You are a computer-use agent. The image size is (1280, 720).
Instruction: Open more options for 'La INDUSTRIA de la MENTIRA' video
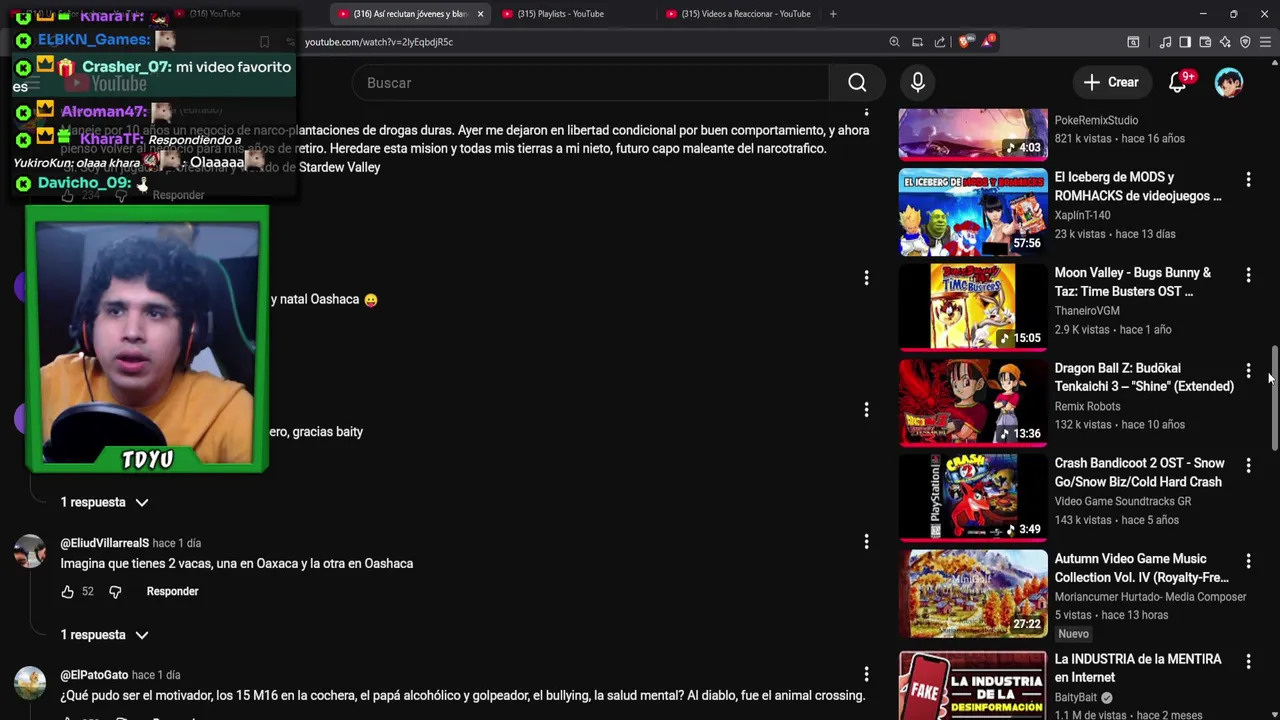(x=1248, y=662)
